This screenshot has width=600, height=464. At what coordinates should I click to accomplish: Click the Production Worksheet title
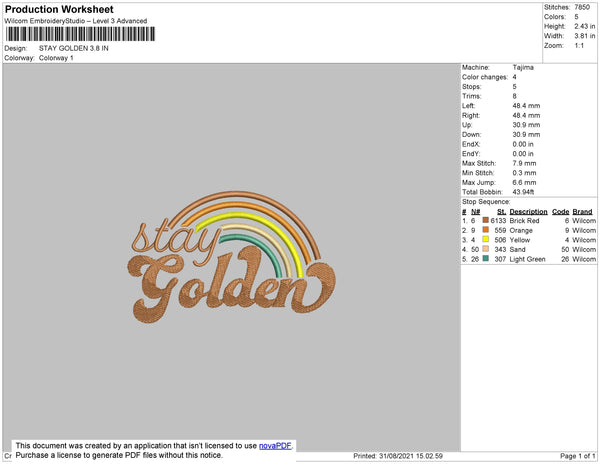click(x=59, y=9)
